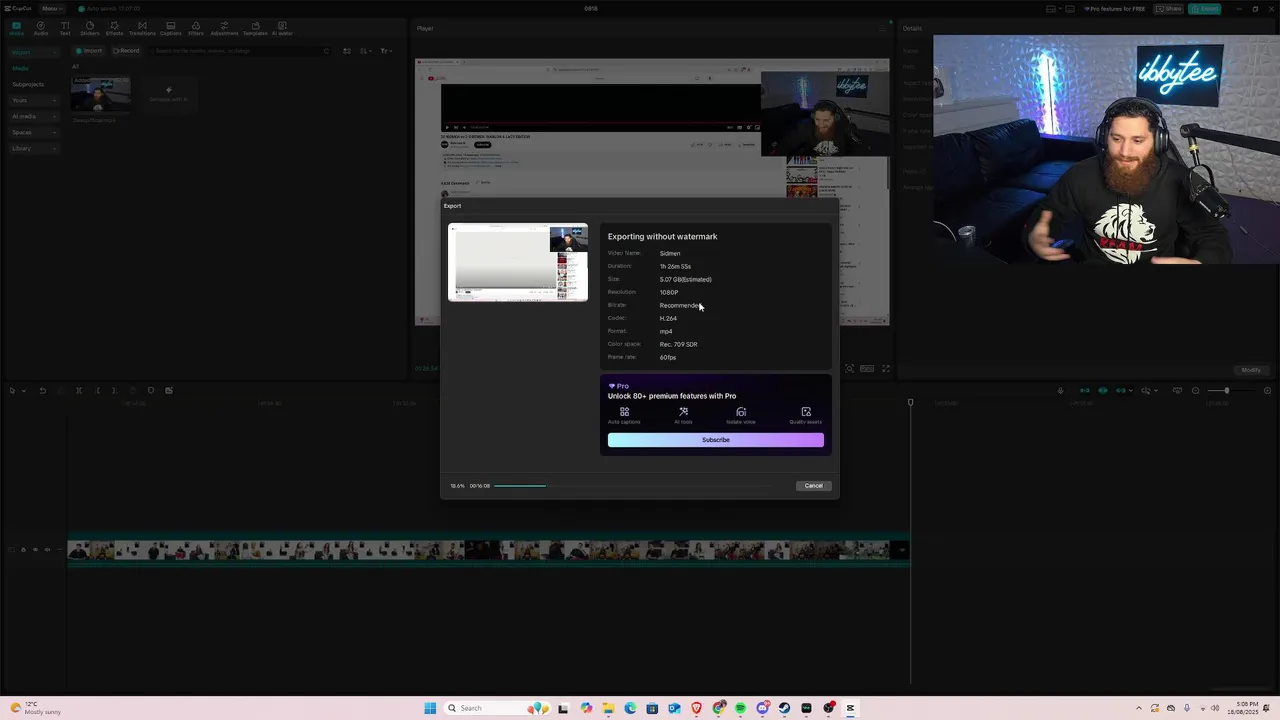Open the AI avatar tab in CapCut toolbar
Image resolution: width=1280 pixels, height=720 pixels.
(282, 28)
